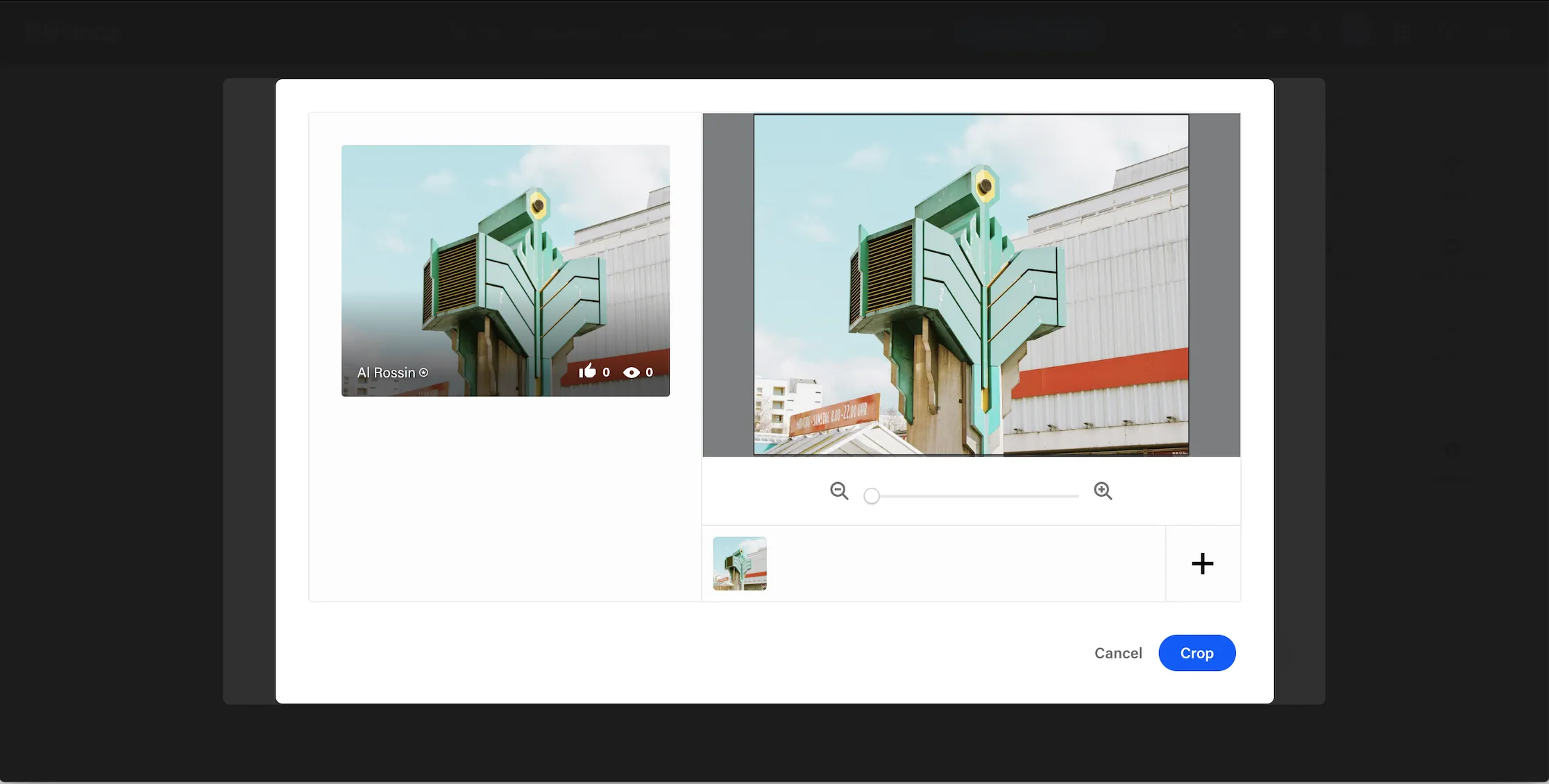Click the small preview thumbnail in tray

coord(740,562)
